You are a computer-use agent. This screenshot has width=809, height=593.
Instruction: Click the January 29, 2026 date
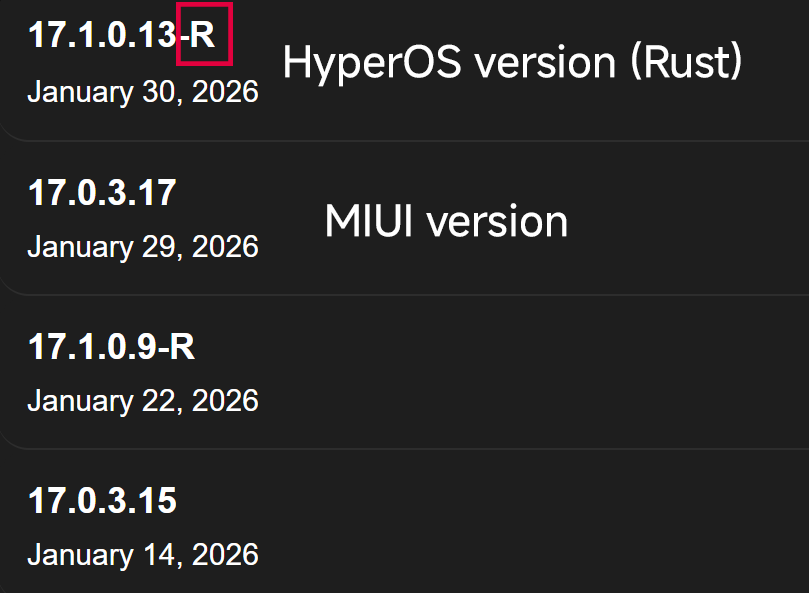coord(143,247)
